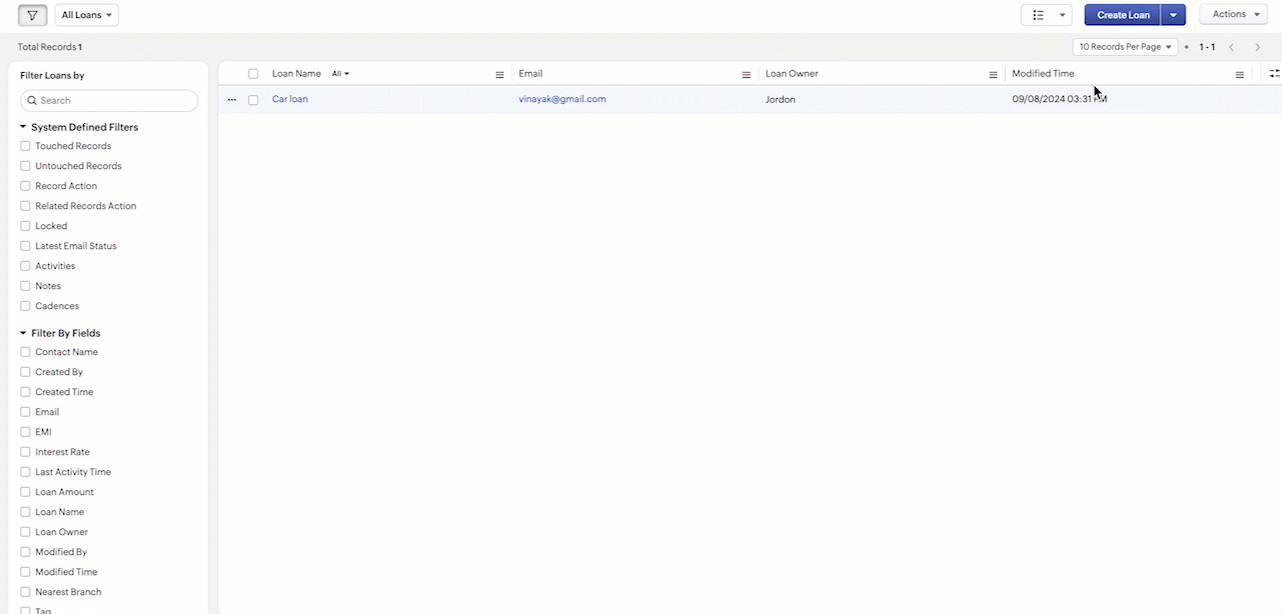Open the Loan Owner column menu icon

[x=993, y=75]
